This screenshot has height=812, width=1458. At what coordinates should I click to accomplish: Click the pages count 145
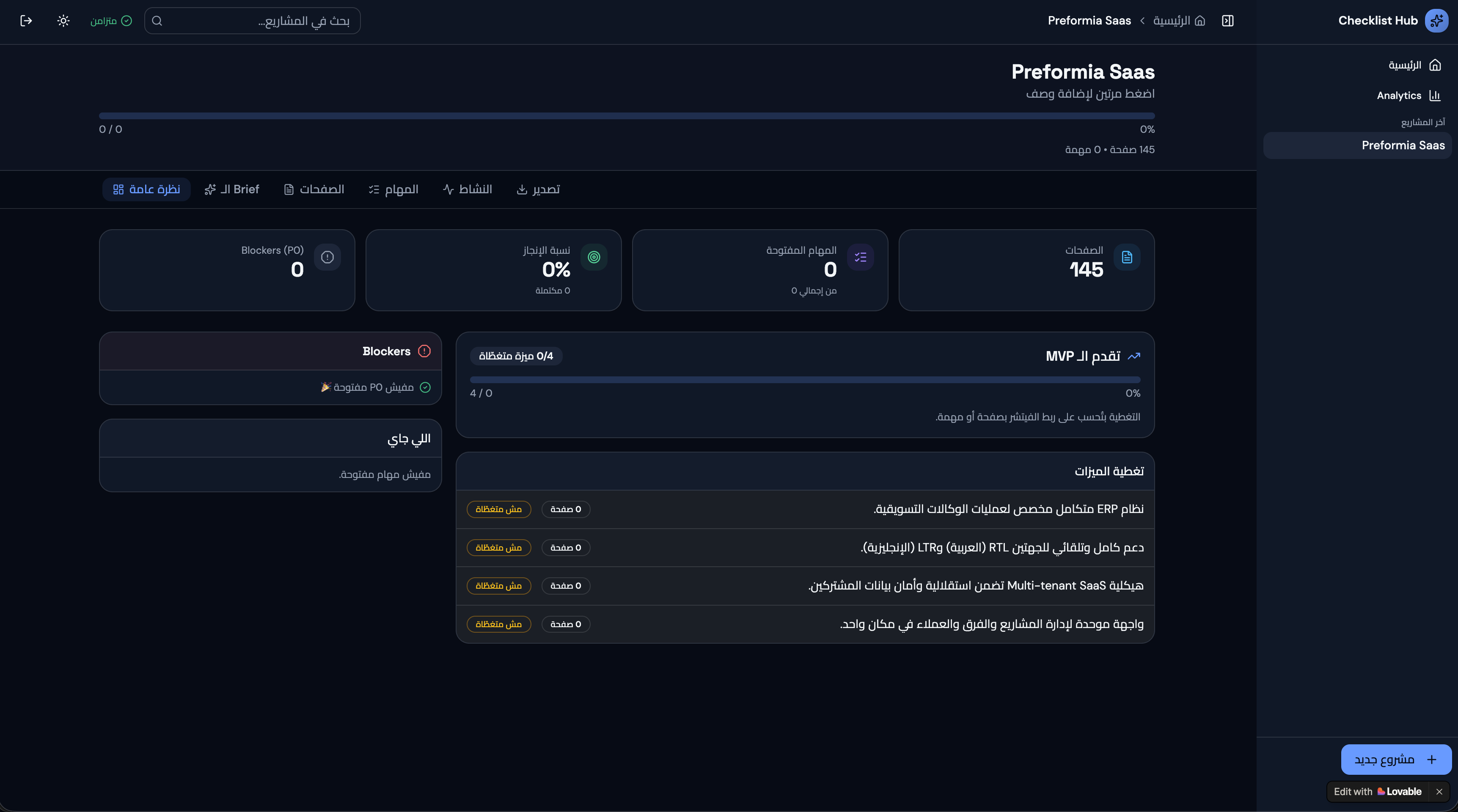(1086, 270)
